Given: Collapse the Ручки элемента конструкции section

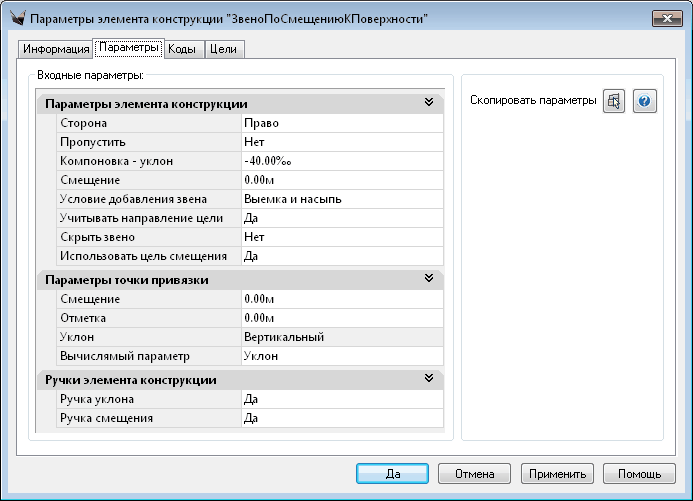Looking at the screenshot, I should tap(428, 379).
